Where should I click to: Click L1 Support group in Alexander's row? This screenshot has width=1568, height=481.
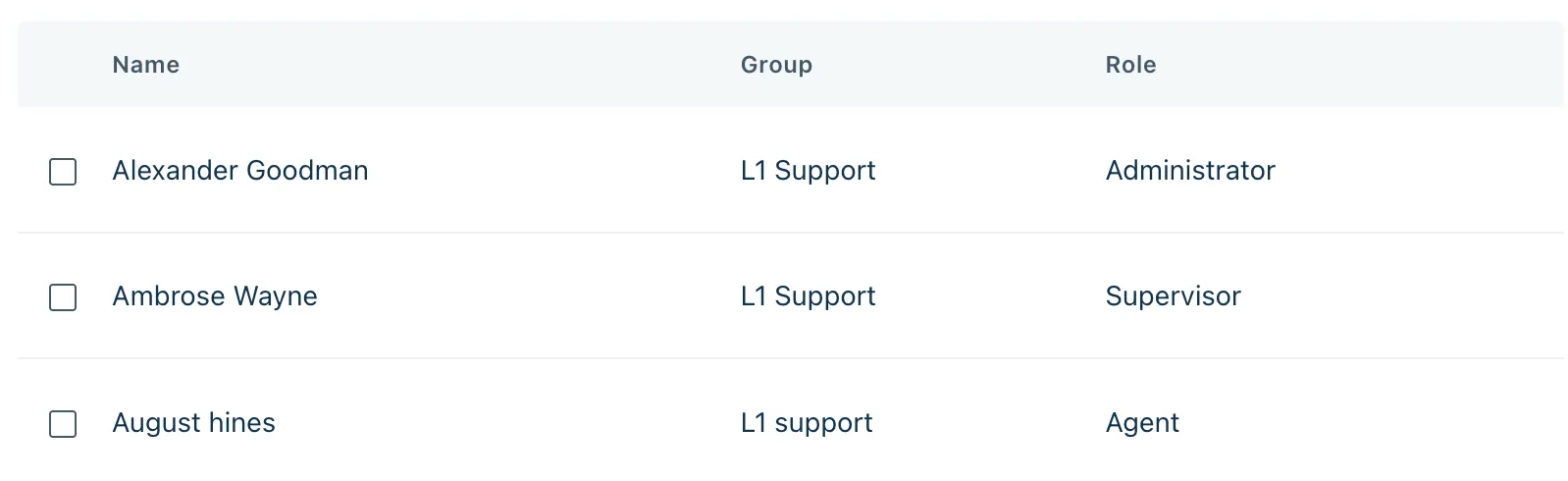coord(808,171)
